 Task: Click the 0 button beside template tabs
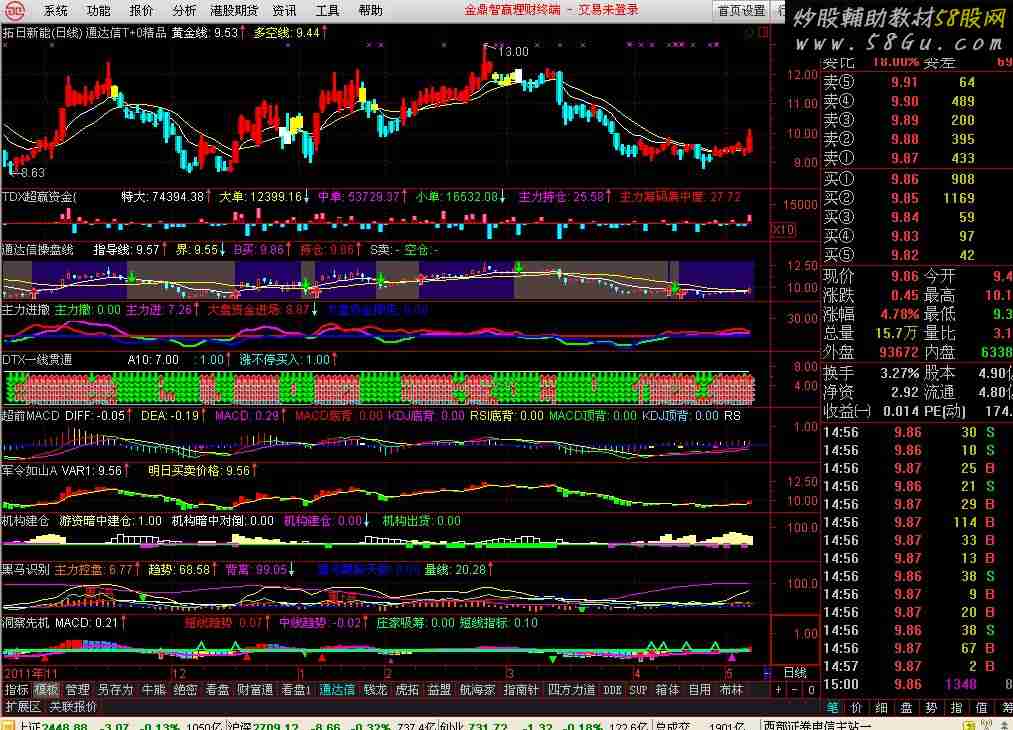[x=811, y=690]
